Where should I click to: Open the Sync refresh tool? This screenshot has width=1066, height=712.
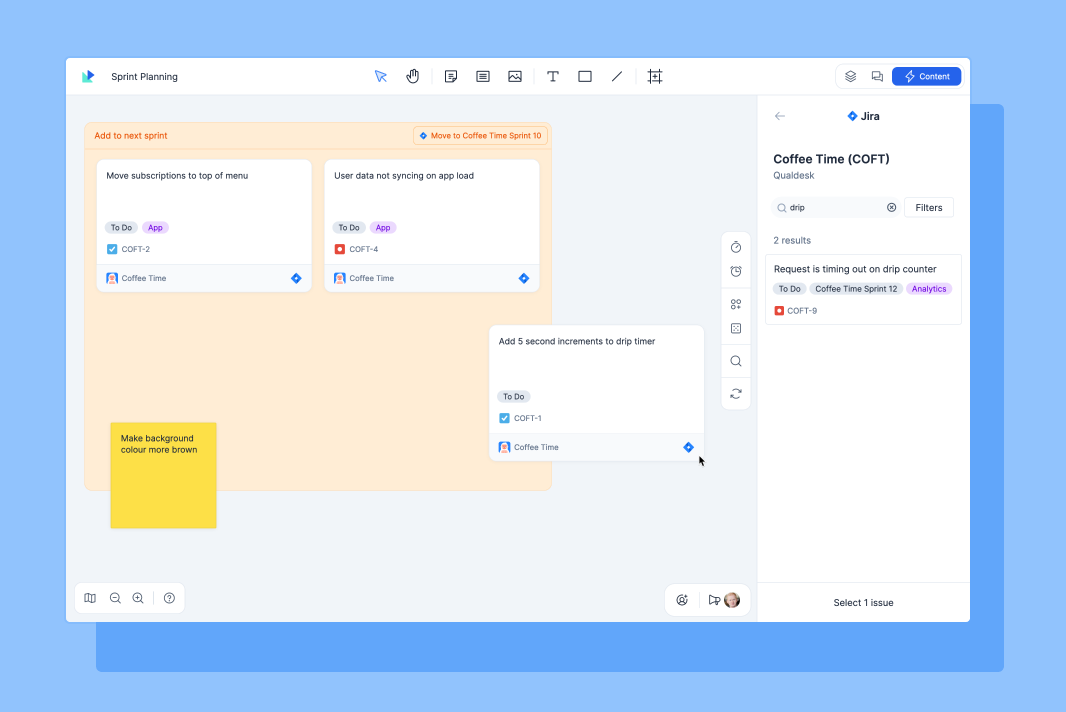pos(736,393)
